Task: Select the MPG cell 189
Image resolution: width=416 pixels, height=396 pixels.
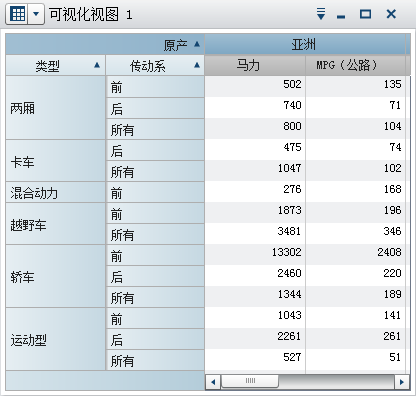Action: (355, 296)
